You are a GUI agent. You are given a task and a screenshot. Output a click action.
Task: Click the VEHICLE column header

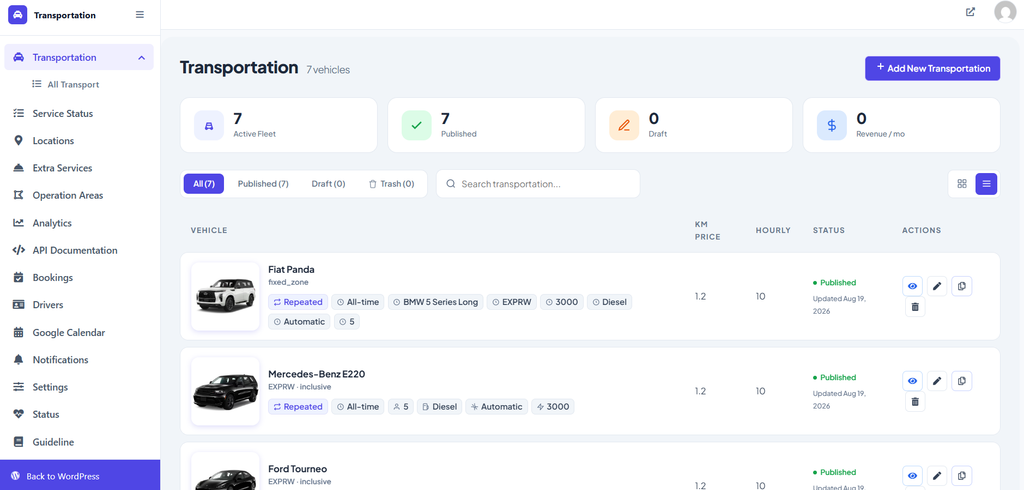[209, 231]
